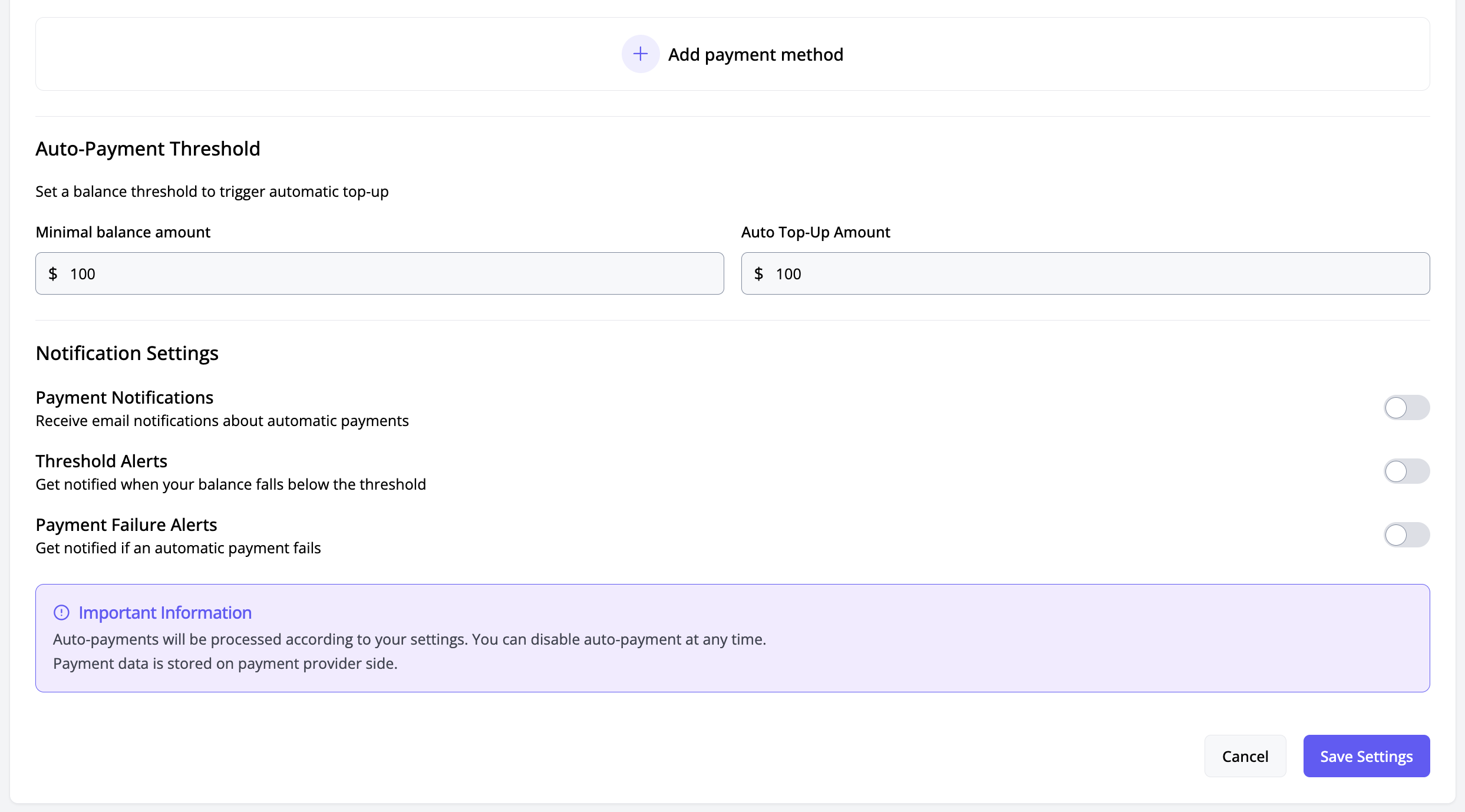Enable Payment Notifications toggle

coord(1406,408)
